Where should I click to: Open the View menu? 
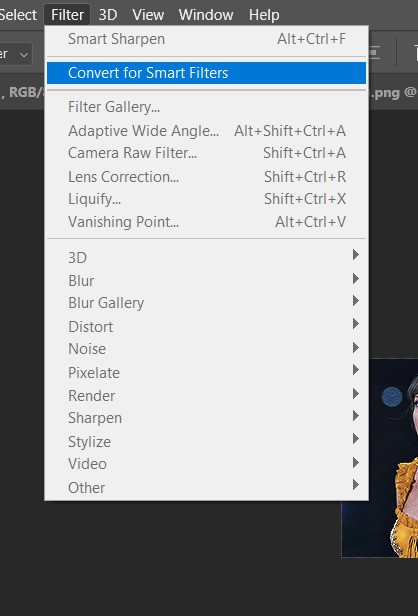[148, 15]
